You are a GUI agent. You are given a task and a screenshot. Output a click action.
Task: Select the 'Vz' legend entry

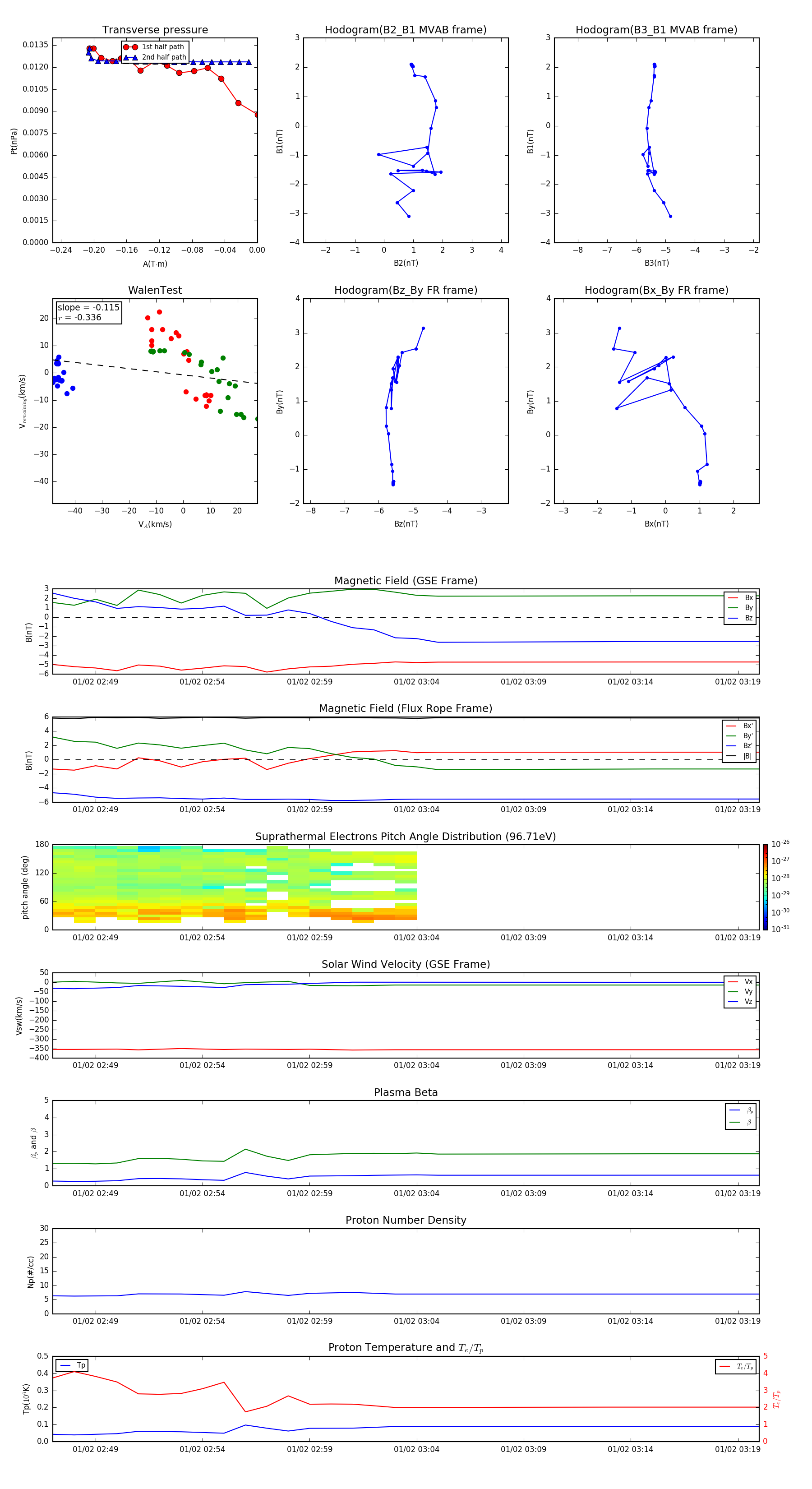(740, 1002)
